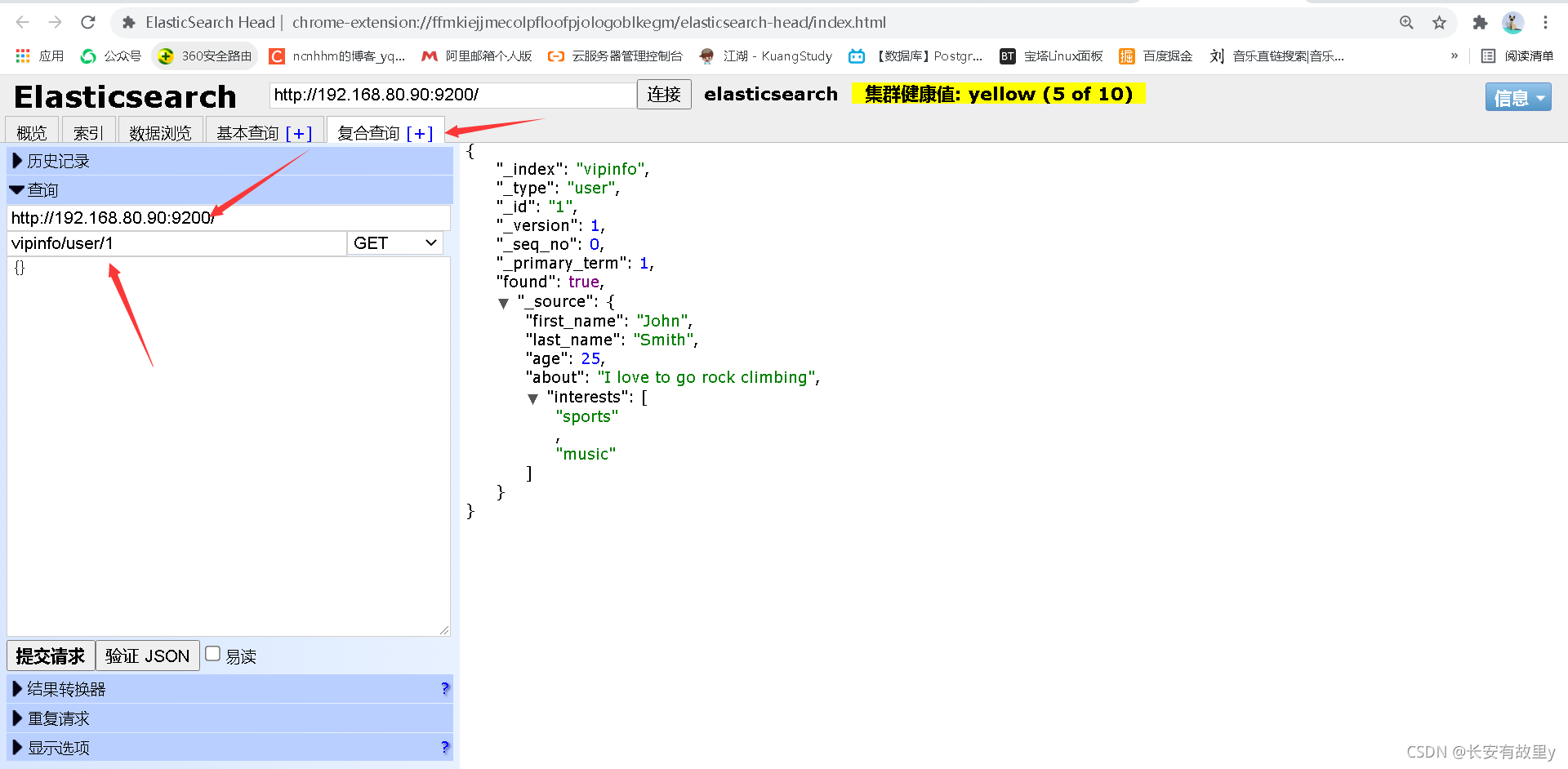Go forward in browser history
Image resolution: width=1568 pixels, height=769 pixels.
click(55, 23)
